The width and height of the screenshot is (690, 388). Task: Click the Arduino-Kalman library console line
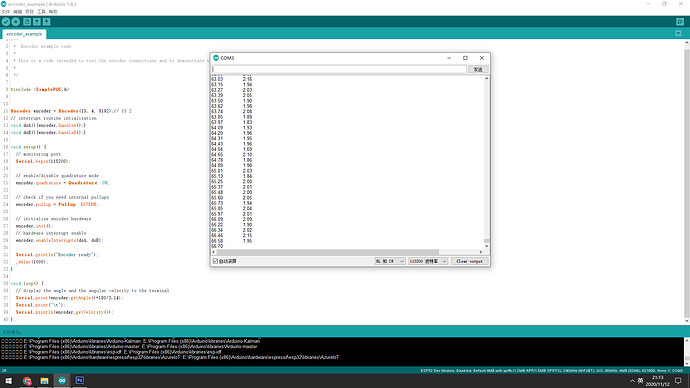pyautogui.click(x=131, y=341)
